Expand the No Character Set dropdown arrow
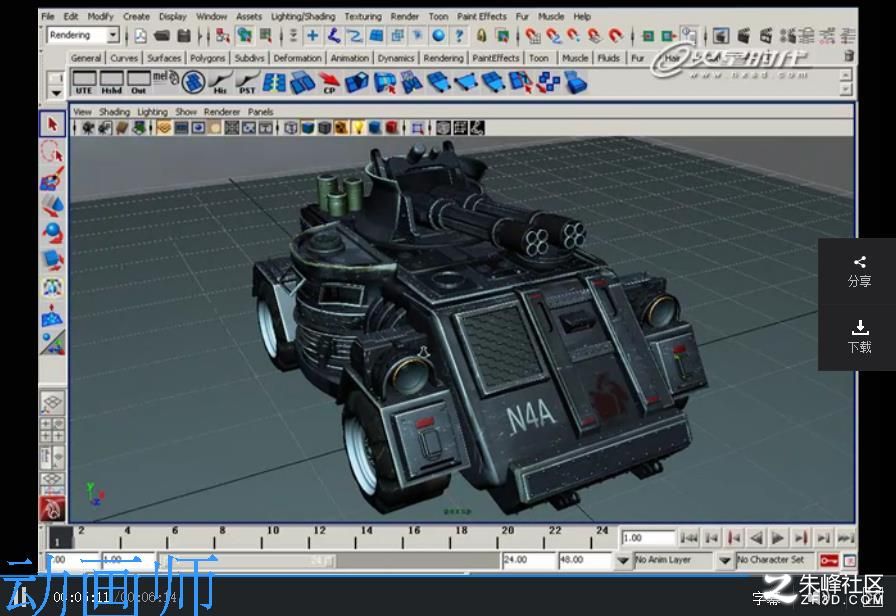The image size is (896, 616). click(x=725, y=561)
